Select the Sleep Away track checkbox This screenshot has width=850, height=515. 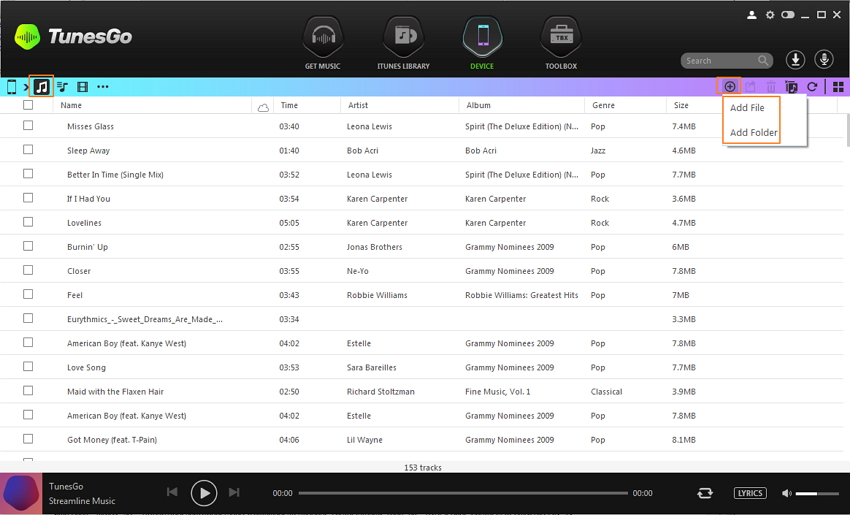point(28,150)
